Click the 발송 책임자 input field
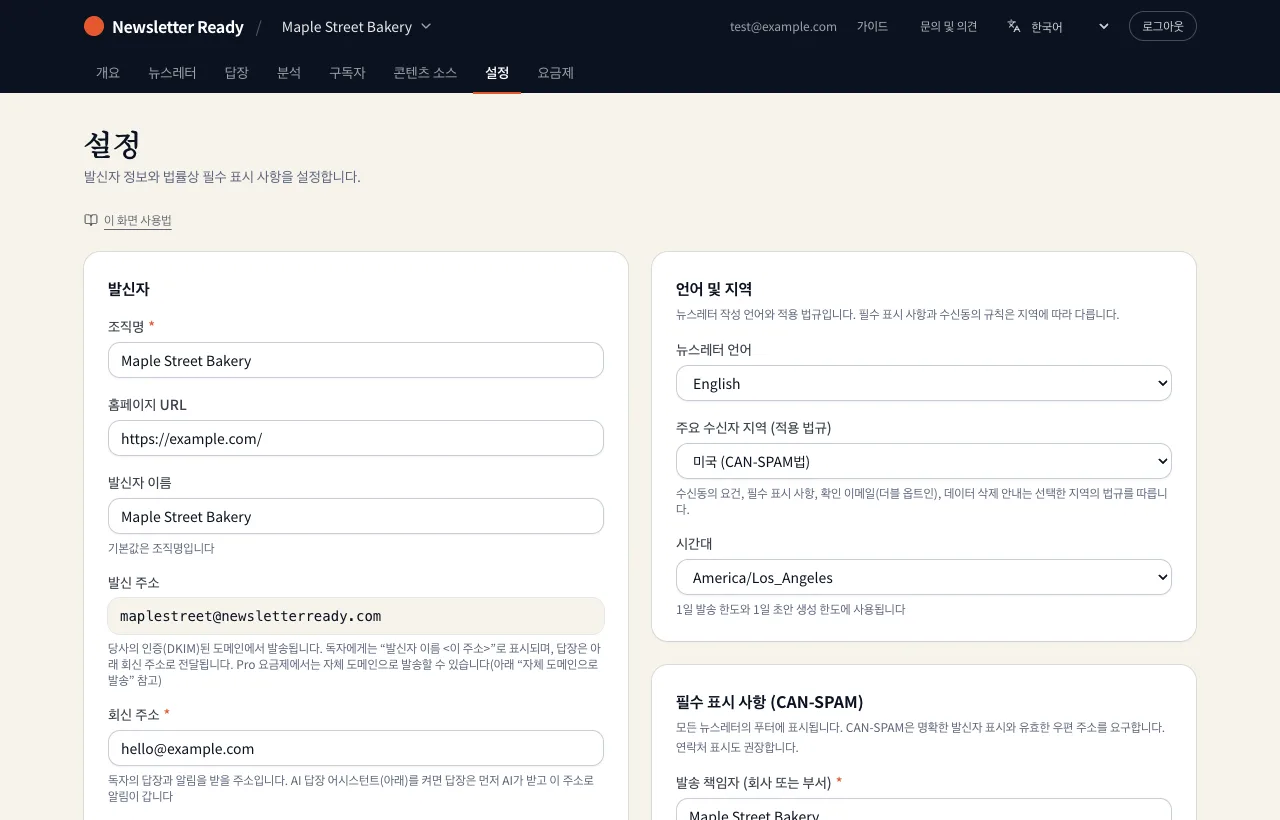Screen dimensions: 1280x820 [924, 809]
